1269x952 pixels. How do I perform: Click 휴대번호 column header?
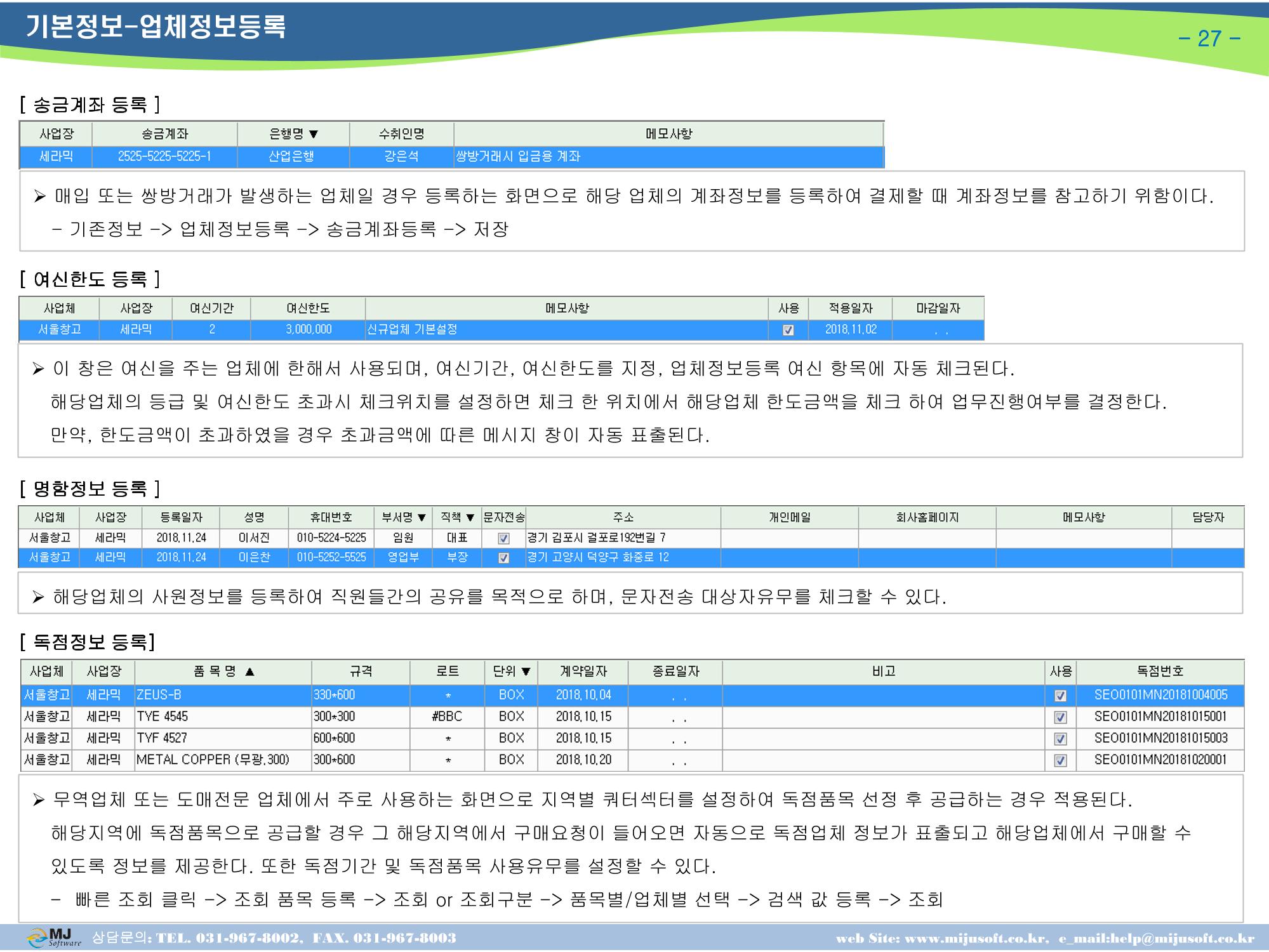coord(331,518)
